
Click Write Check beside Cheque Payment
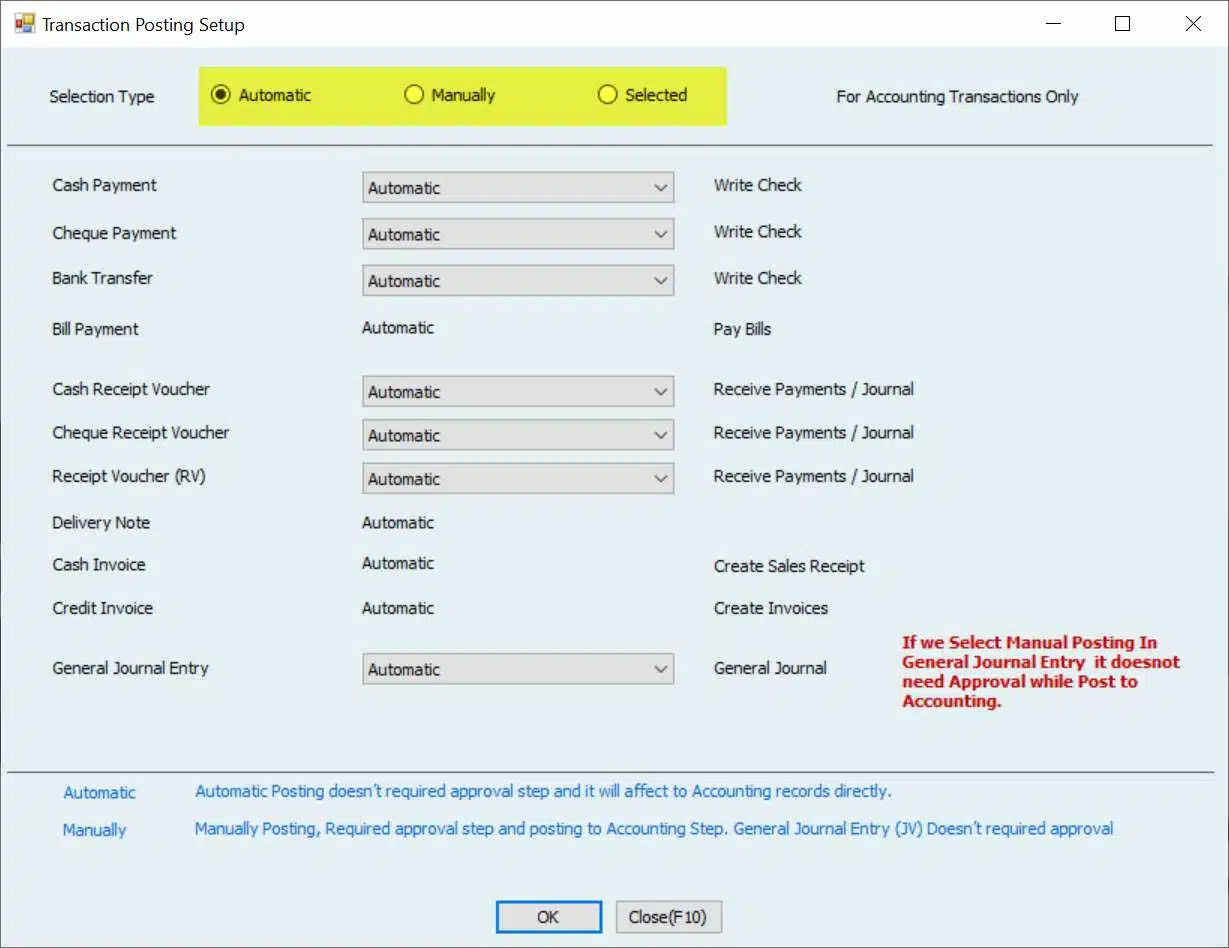[x=758, y=231]
